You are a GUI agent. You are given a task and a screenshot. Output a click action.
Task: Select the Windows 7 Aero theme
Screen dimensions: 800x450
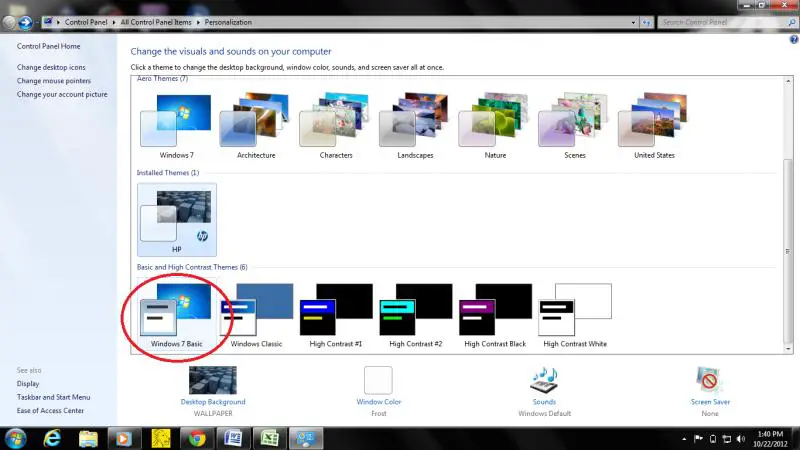[x=177, y=126]
